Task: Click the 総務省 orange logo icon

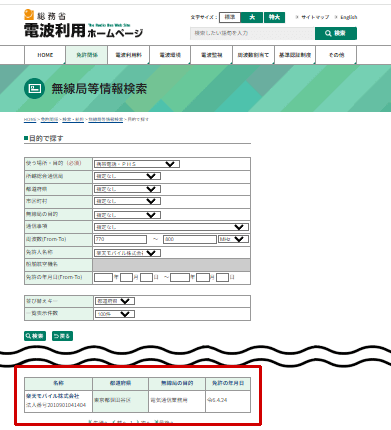Action: (29, 15)
